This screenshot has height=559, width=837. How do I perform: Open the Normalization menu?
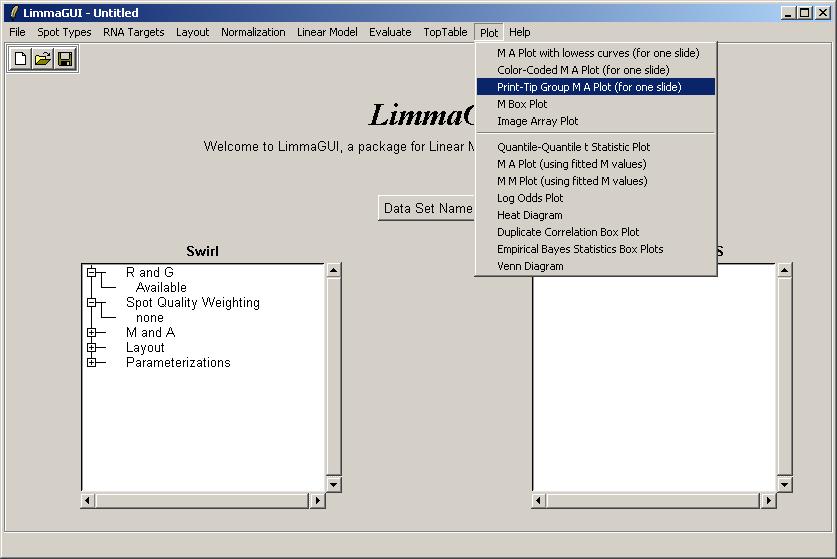[x=253, y=32]
